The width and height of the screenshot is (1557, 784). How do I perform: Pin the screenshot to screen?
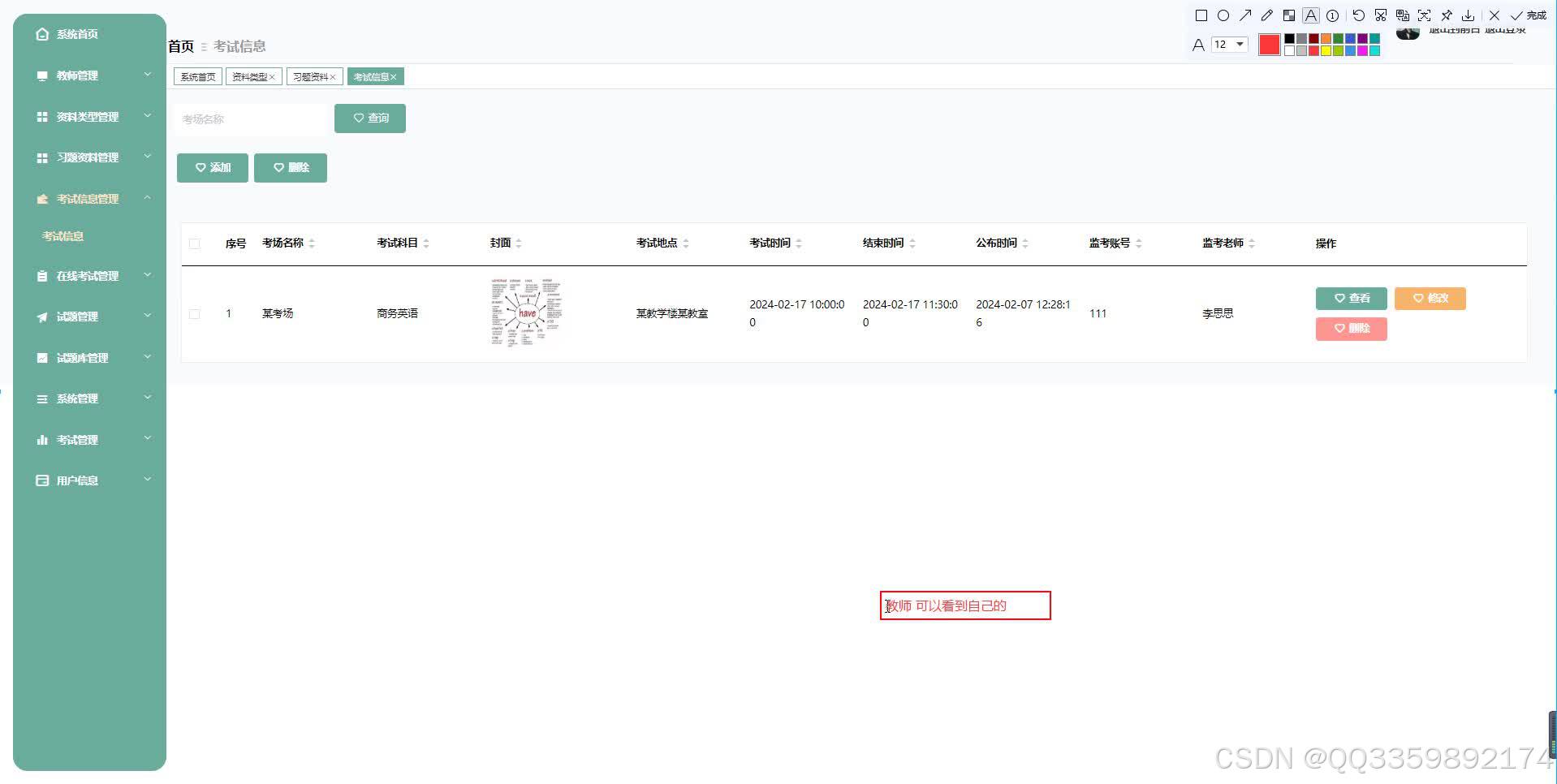click(x=1447, y=15)
